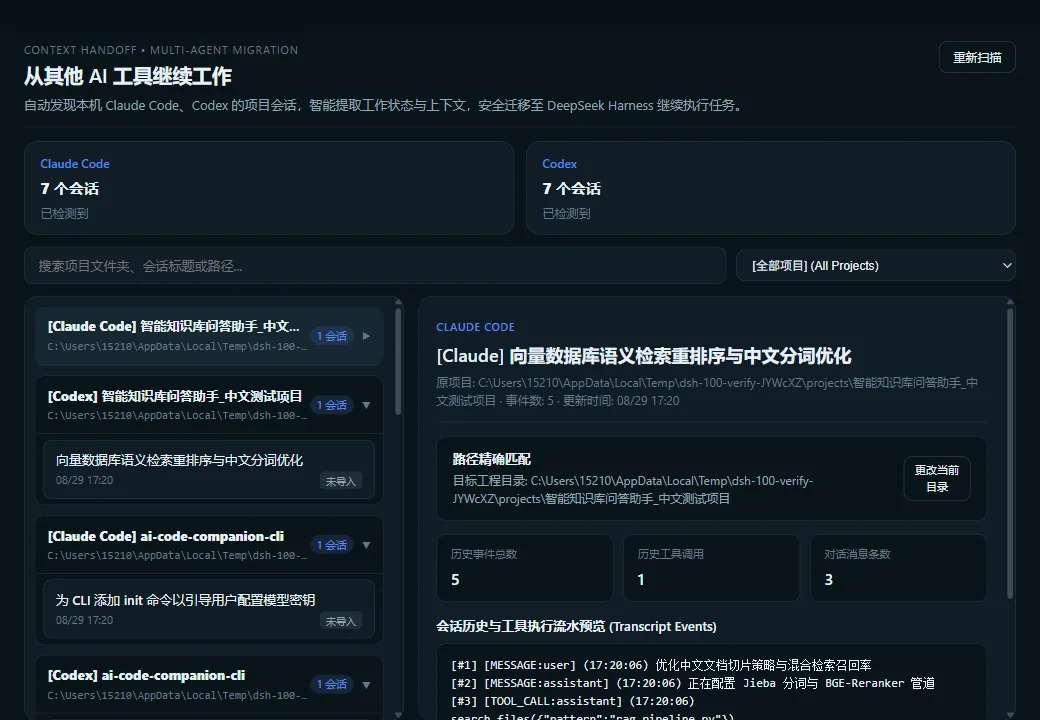Click the 从其他 AI 工具继续工作 page heading

127,76
